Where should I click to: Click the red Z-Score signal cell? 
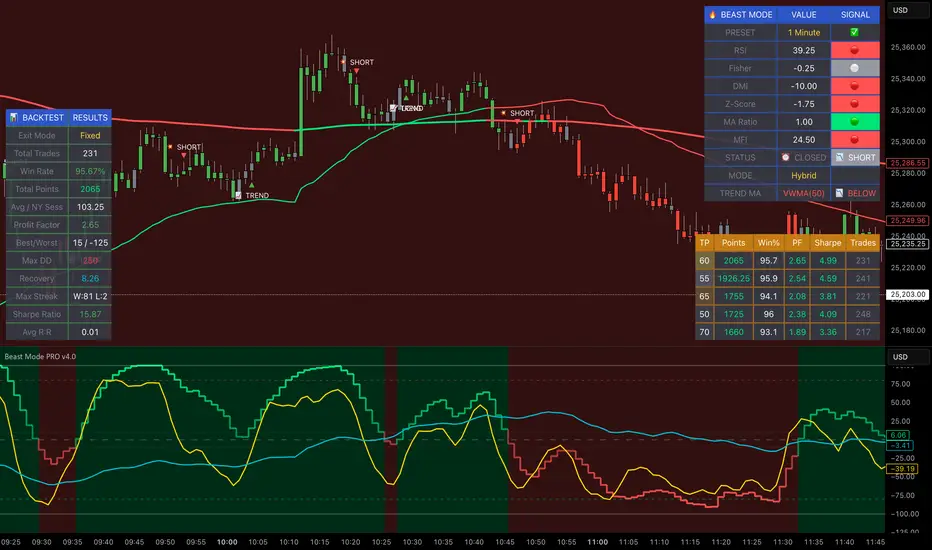pos(855,103)
